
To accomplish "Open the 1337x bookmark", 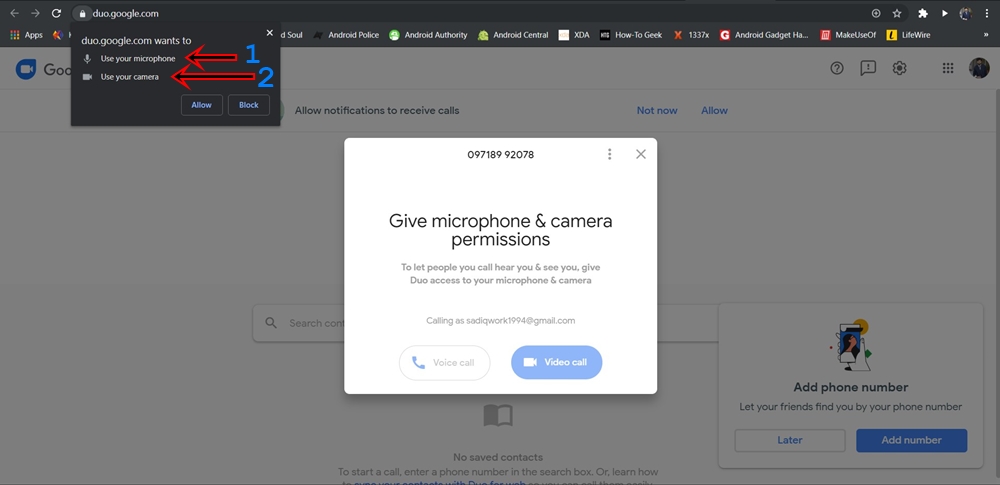I will pos(691,35).
